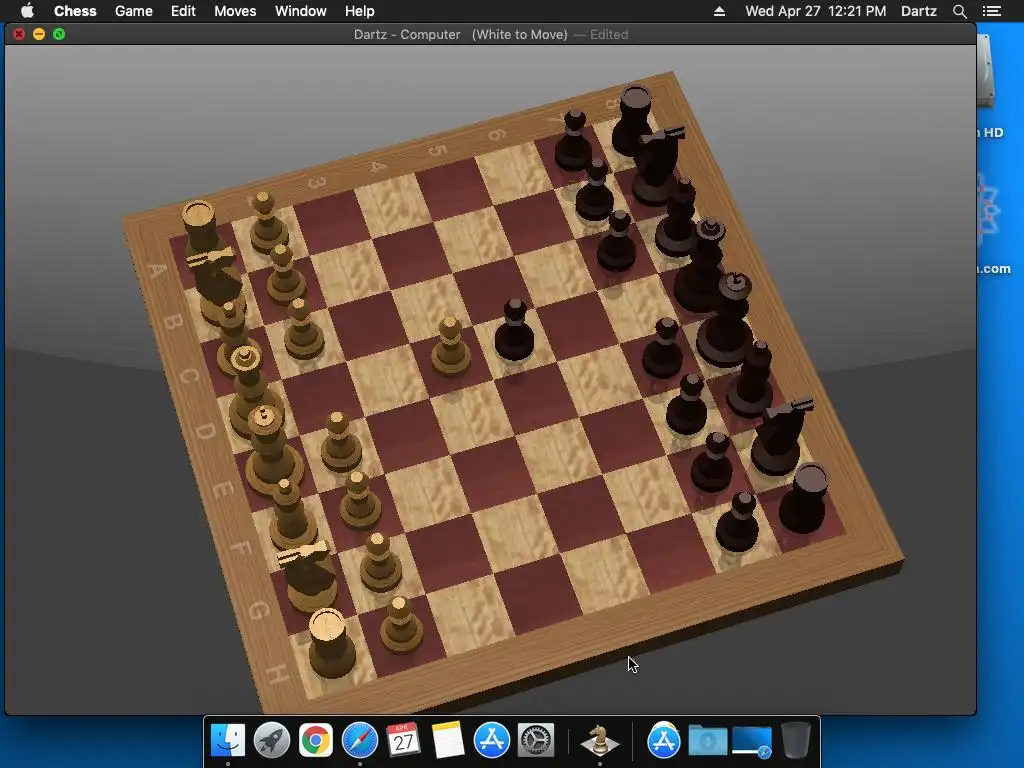The height and width of the screenshot is (768, 1024).
Task: Click the black knight on b8
Action: [x=658, y=167]
